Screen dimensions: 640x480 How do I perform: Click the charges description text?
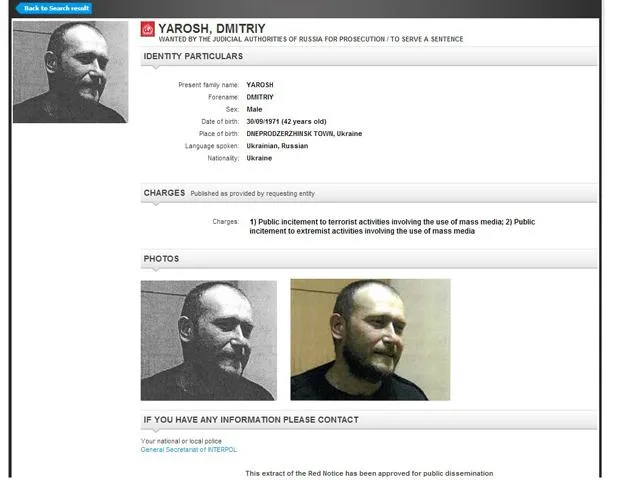point(392,227)
